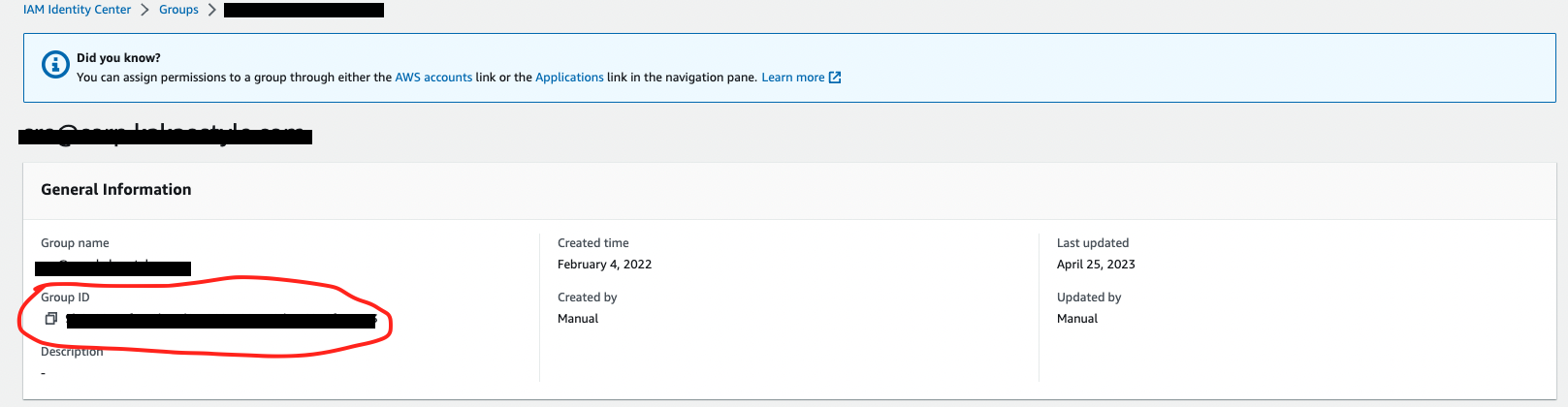Select the Last updated value April 25, 2023
The height and width of the screenshot is (407, 1568).
click(x=1096, y=265)
